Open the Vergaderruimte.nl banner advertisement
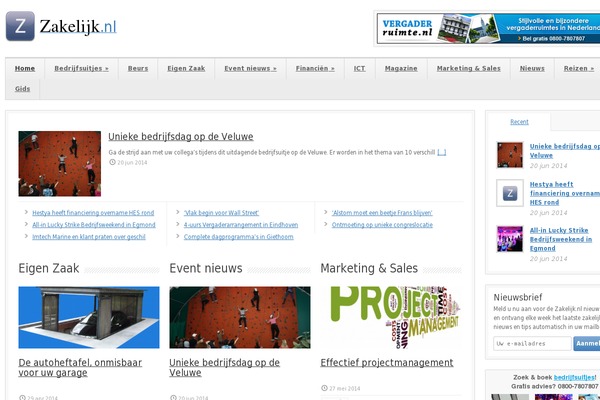The width and height of the screenshot is (600, 400). point(488,28)
